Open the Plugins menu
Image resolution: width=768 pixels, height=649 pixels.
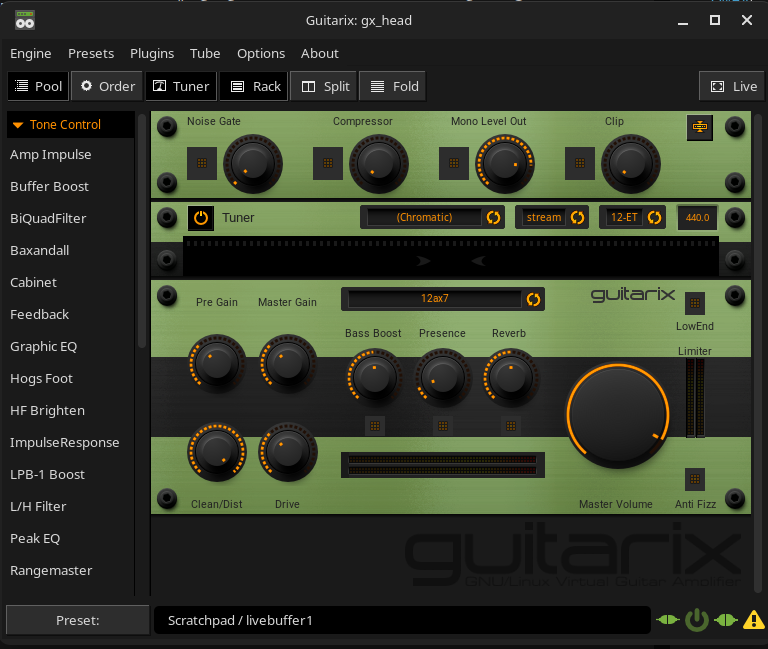coord(152,53)
